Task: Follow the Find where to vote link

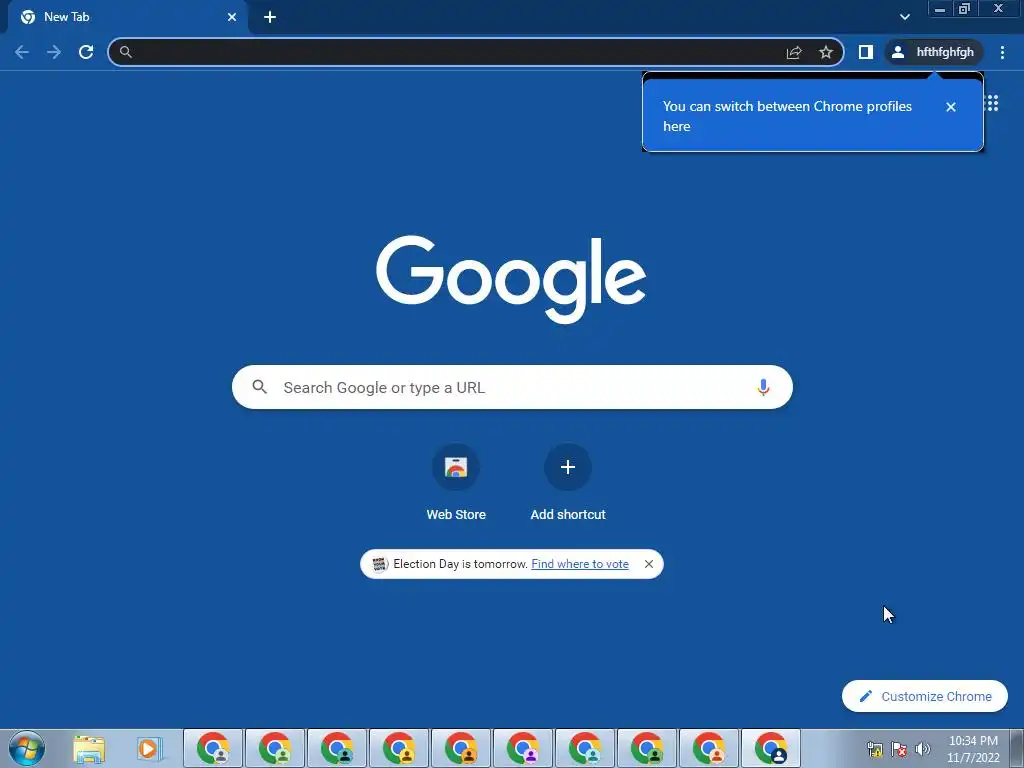Action: tap(580, 564)
